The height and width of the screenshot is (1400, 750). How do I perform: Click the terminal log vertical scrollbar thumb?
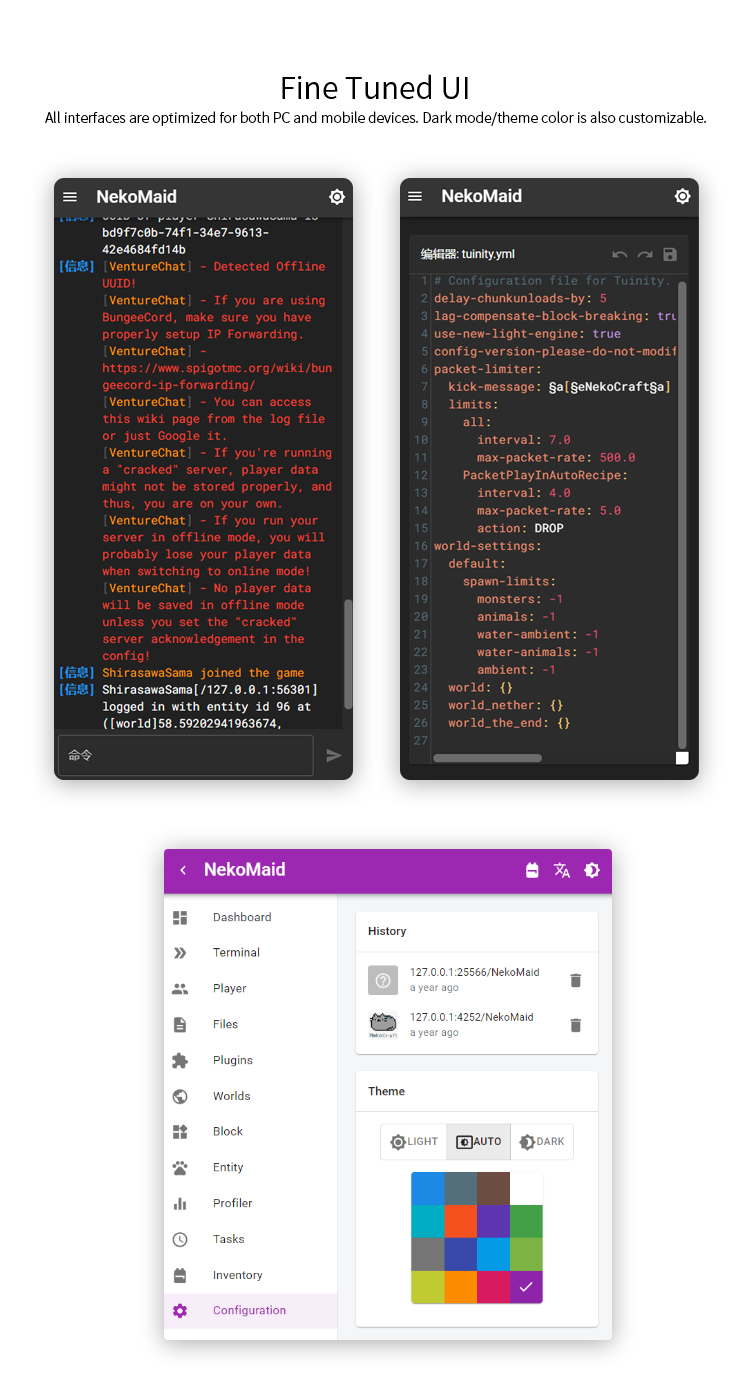coord(348,654)
